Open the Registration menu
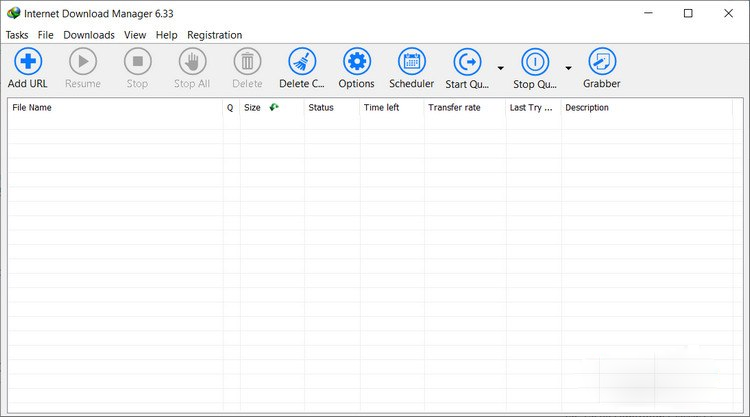 pos(215,35)
